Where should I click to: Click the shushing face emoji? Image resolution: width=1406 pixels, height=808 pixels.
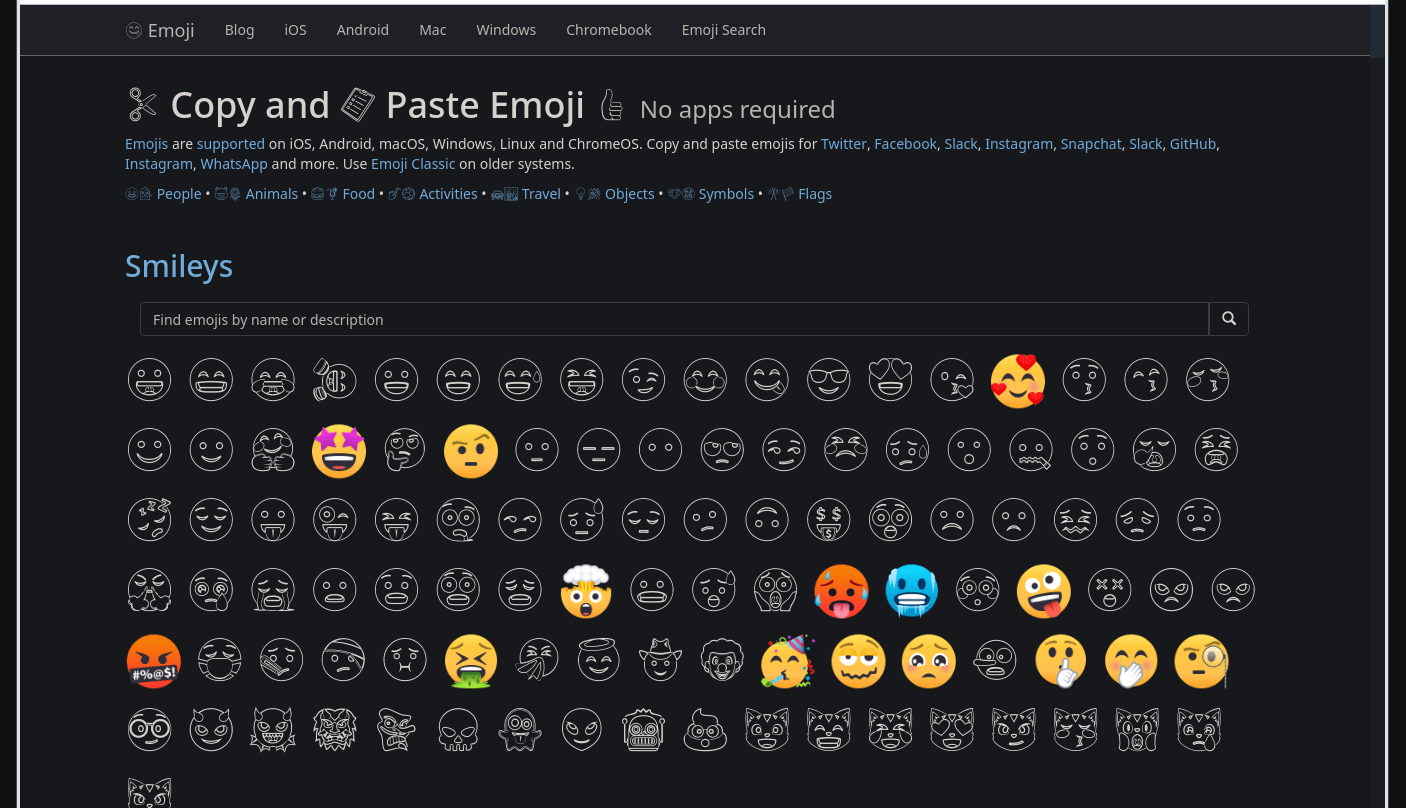1060,661
